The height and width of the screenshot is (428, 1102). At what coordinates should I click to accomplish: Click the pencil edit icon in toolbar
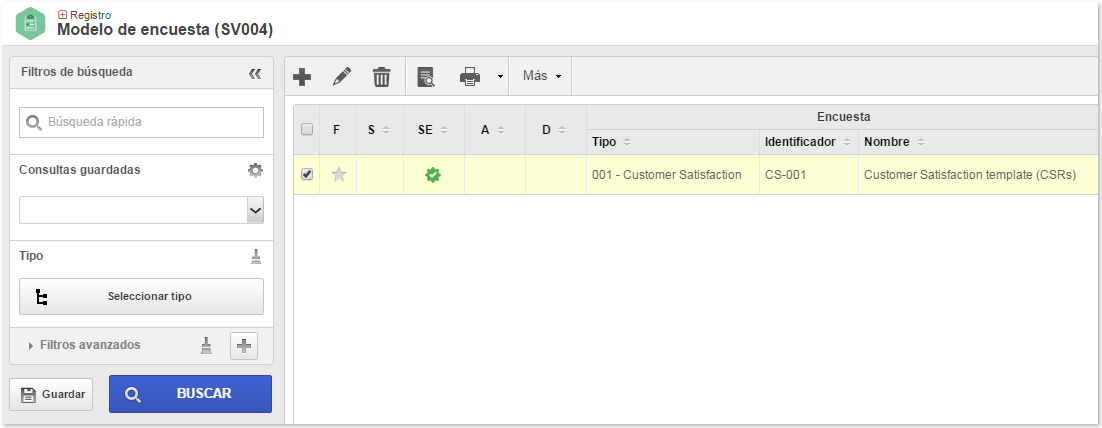(x=342, y=77)
